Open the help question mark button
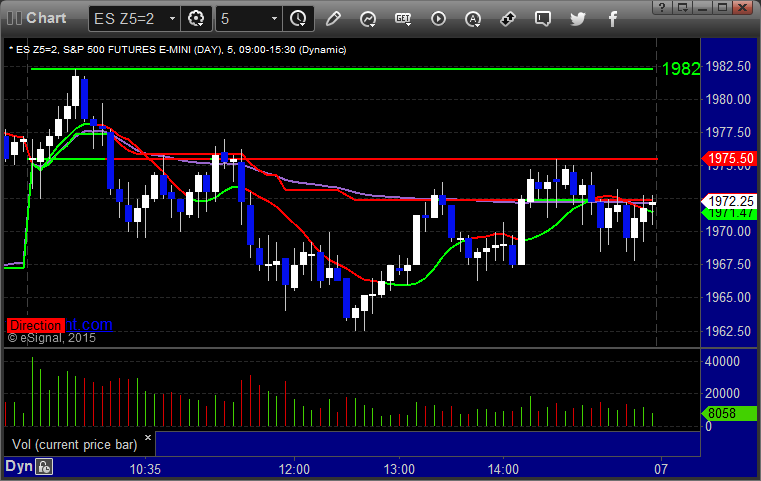The height and width of the screenshot is (481, 761). [662, 7]
